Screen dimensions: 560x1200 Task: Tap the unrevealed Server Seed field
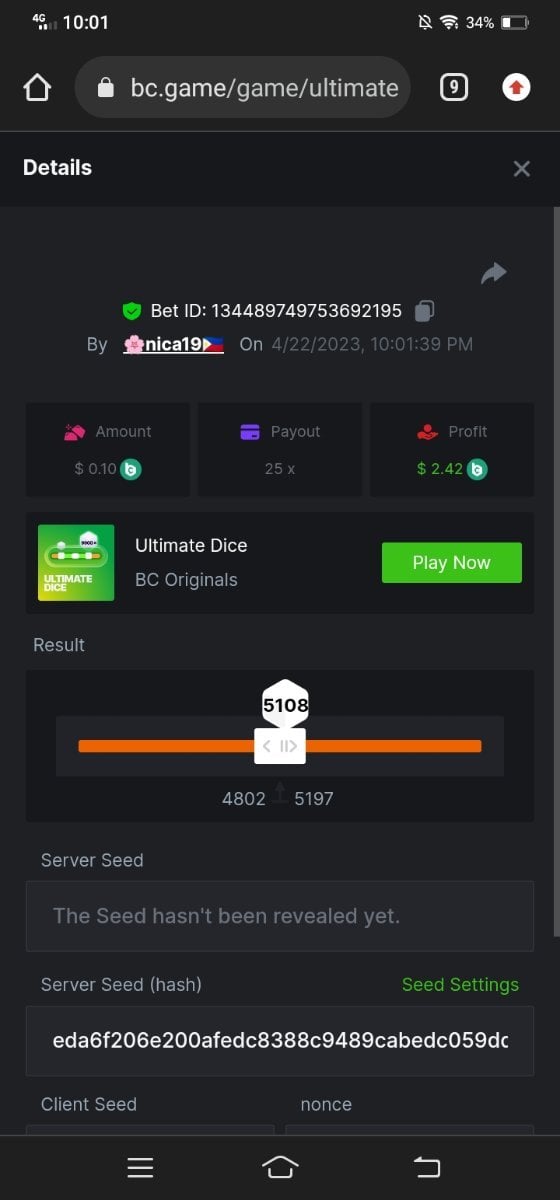[x=280, y=916]
